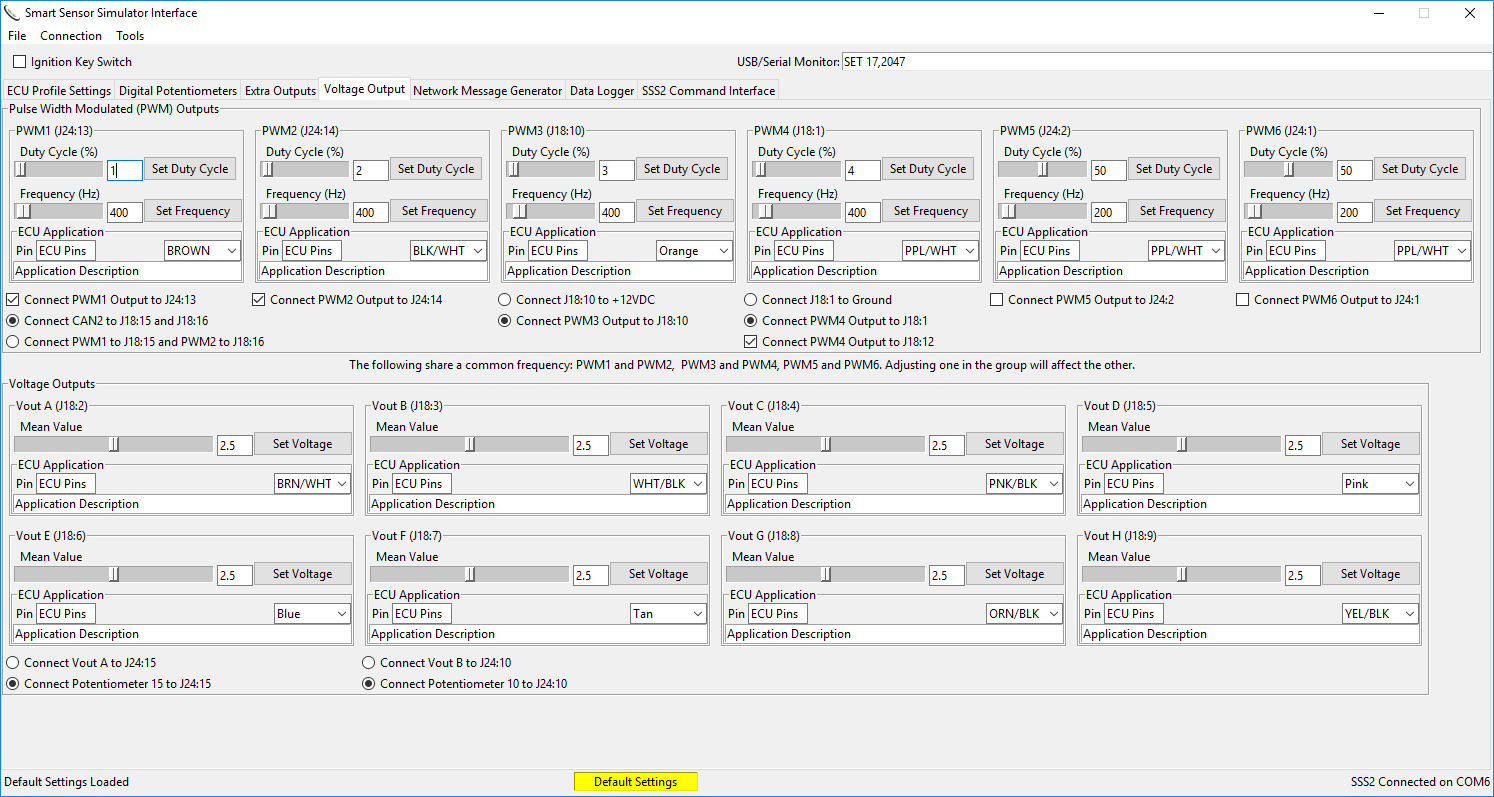Open the File menu
This screenshot has width=1494, height=797.
[x=17, y=36]
